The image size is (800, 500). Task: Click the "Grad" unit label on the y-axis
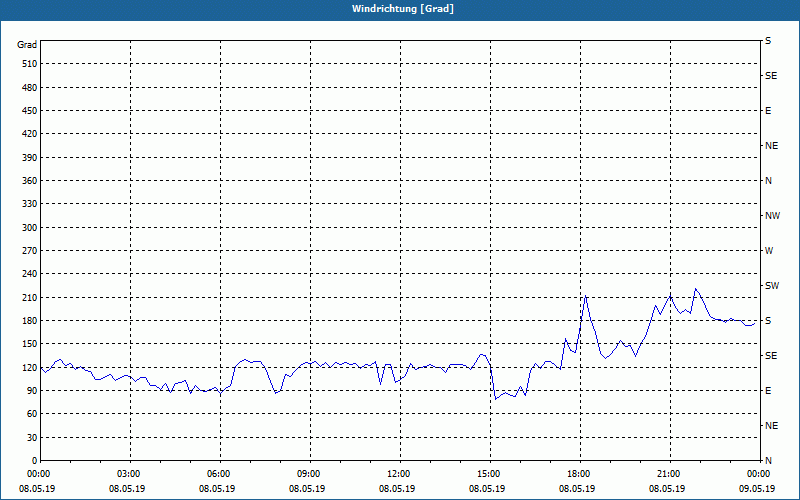27,45
